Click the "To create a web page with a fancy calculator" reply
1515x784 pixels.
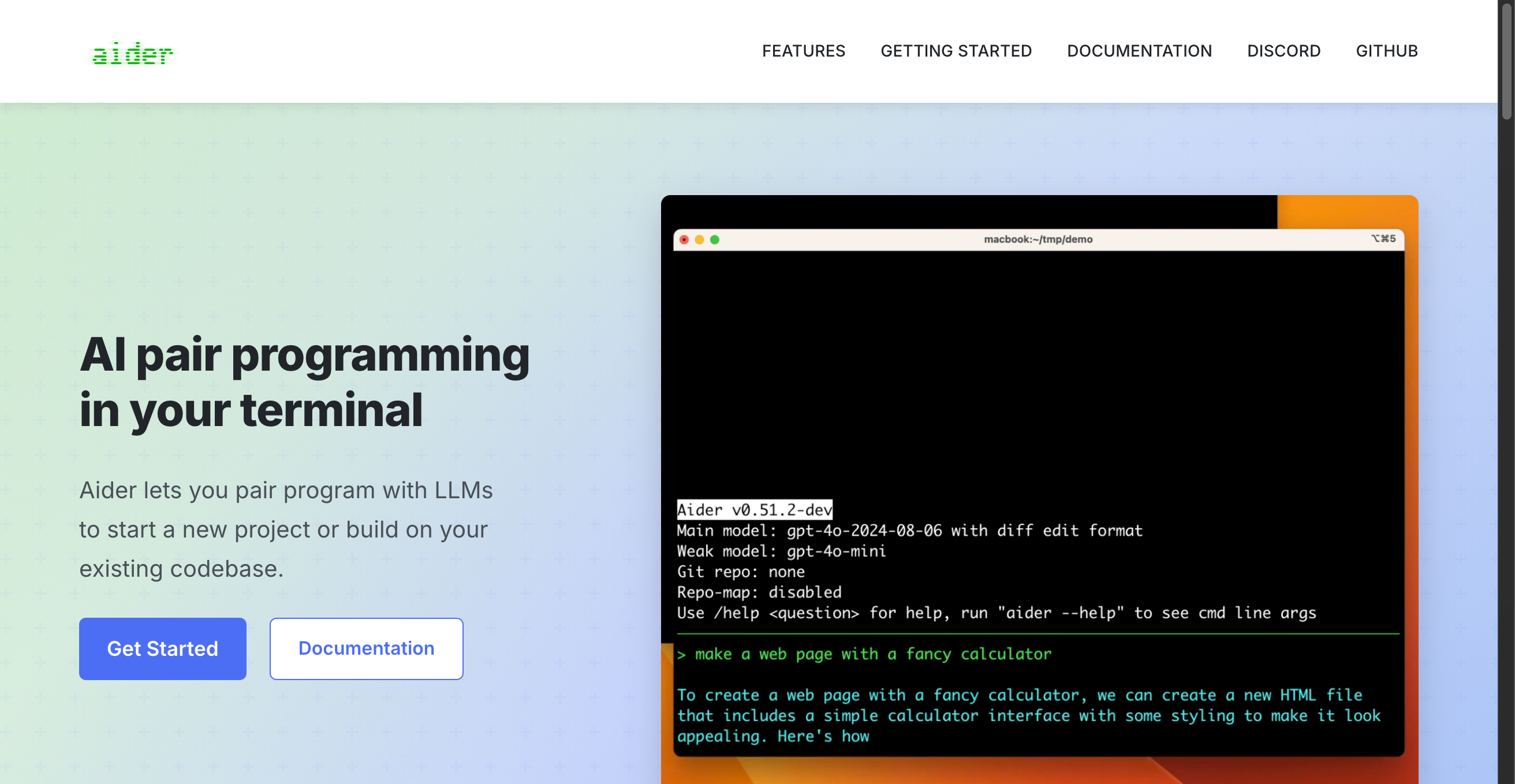point(1029,716)
